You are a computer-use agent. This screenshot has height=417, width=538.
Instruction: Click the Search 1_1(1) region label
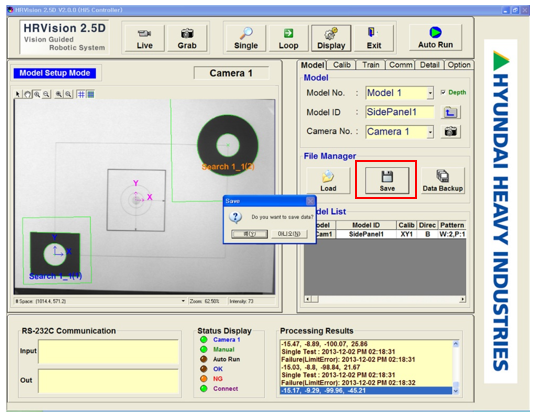coord(55,276)
